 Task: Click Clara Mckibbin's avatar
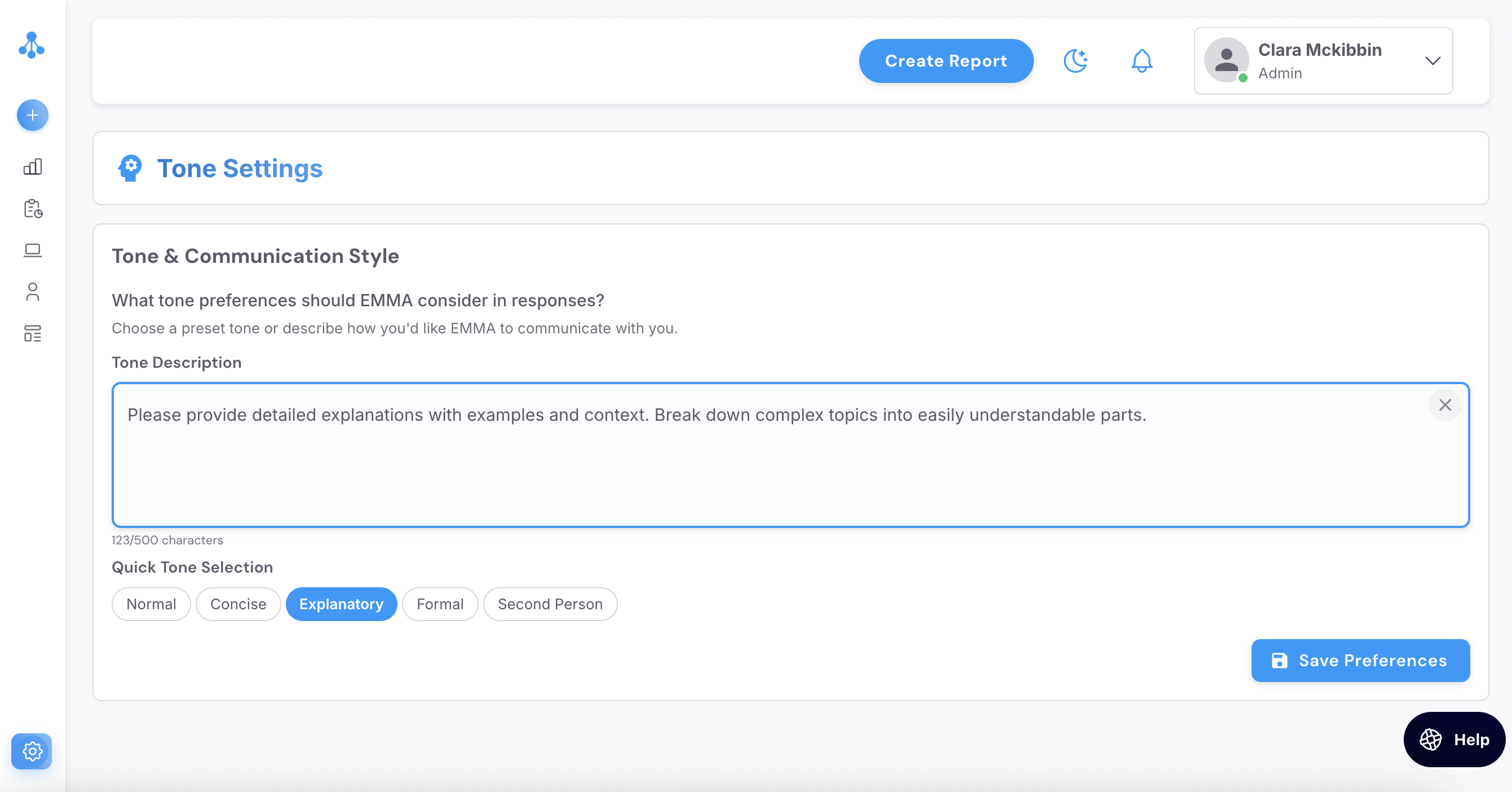(1226, 60)
